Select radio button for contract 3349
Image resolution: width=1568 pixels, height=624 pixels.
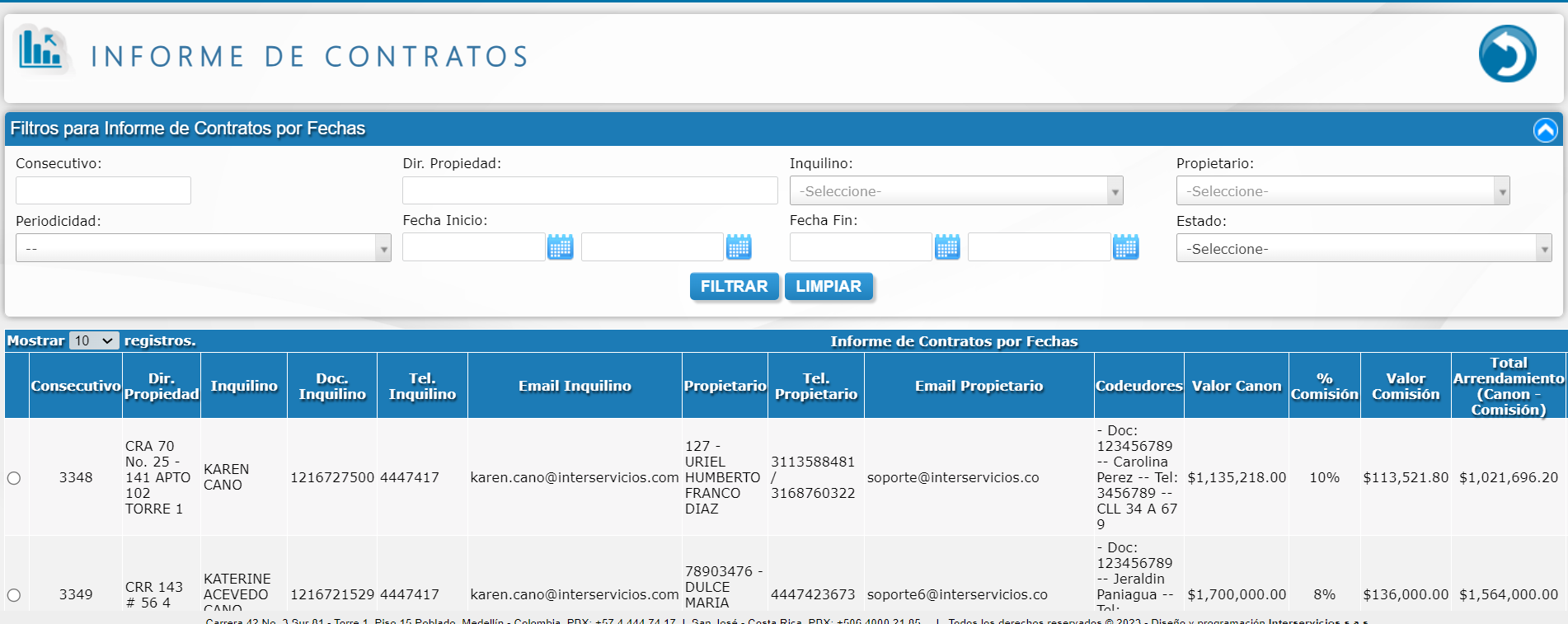click(x=14, y=595)
